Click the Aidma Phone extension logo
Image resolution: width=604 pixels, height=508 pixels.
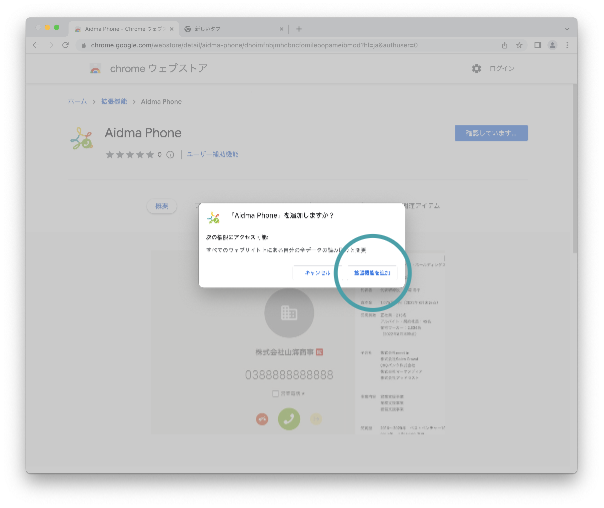tap(82, 138)
